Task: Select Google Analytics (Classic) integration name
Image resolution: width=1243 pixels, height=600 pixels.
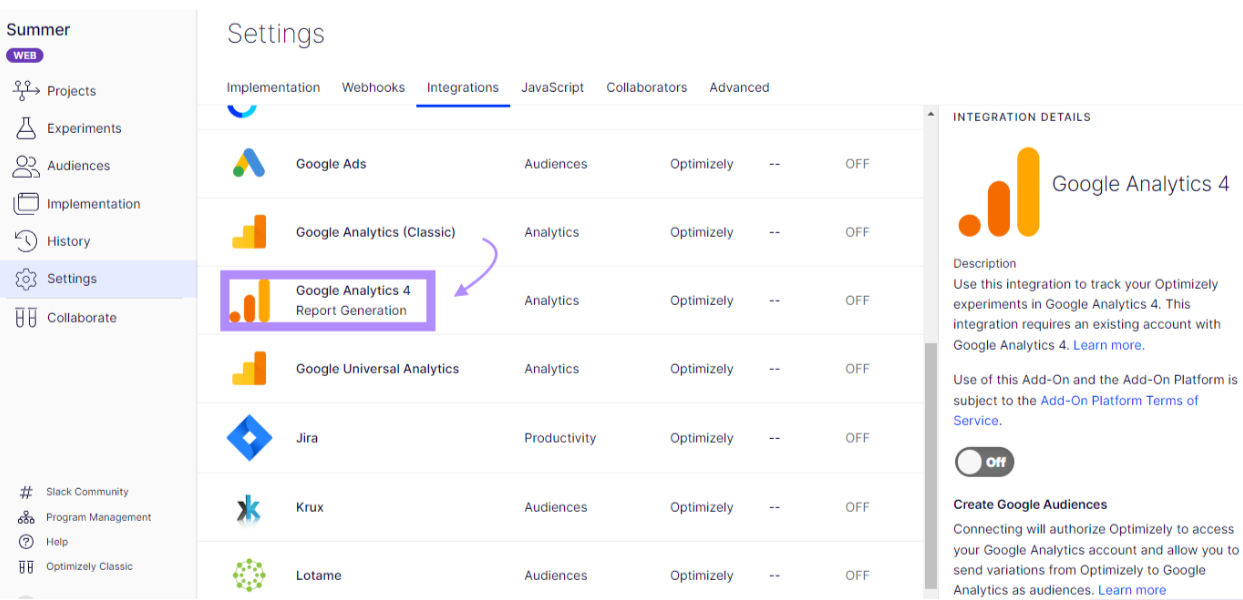Action: click(375, 232)
